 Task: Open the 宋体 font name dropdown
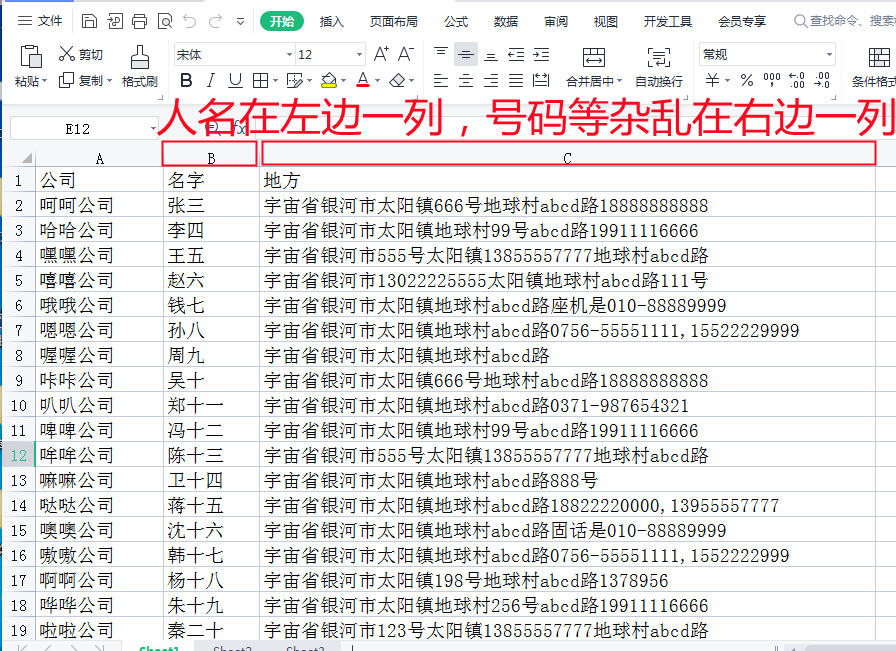click(287, 52)
